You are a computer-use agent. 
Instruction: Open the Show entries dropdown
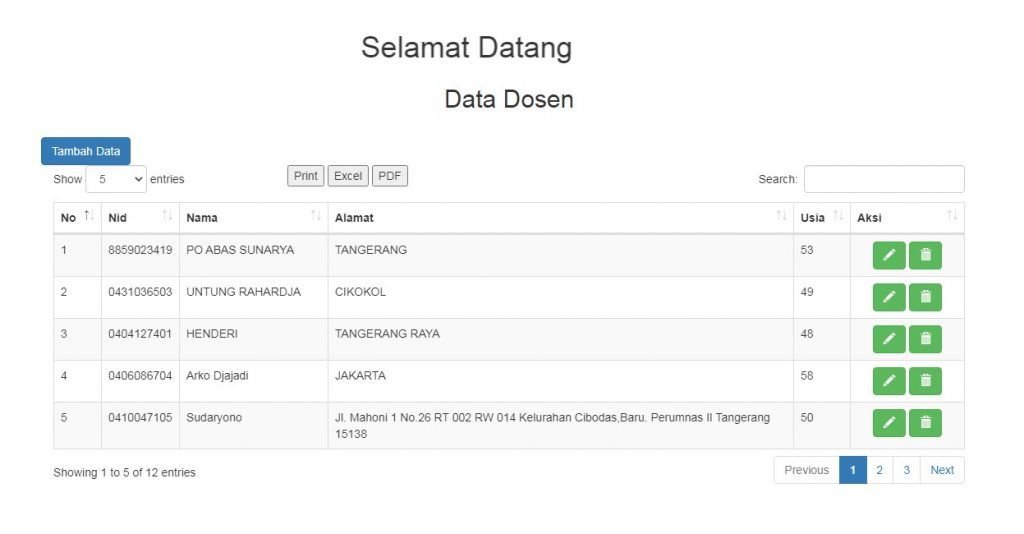(116, 179)
